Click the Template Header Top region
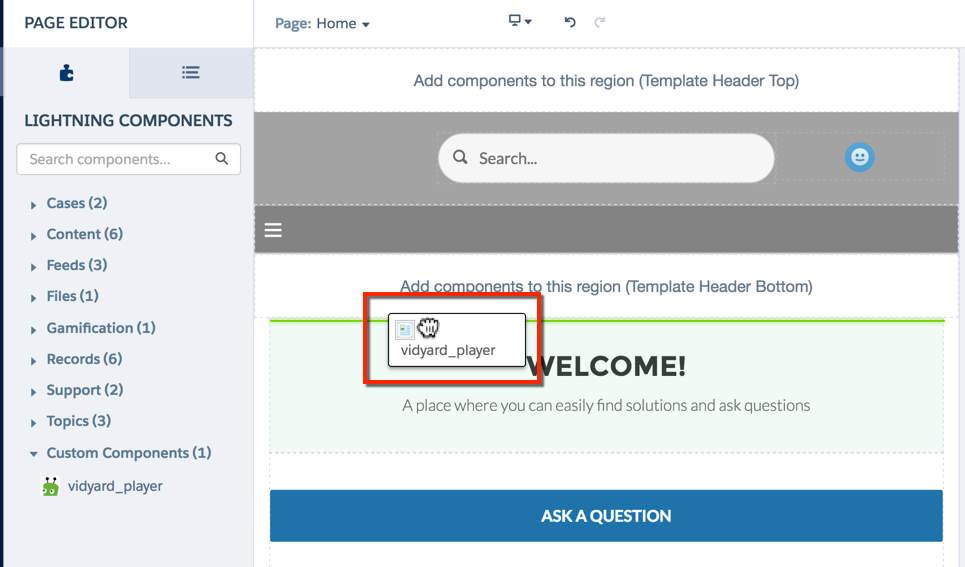This screenshot has width=965, height=567. [x=606, y=81]
